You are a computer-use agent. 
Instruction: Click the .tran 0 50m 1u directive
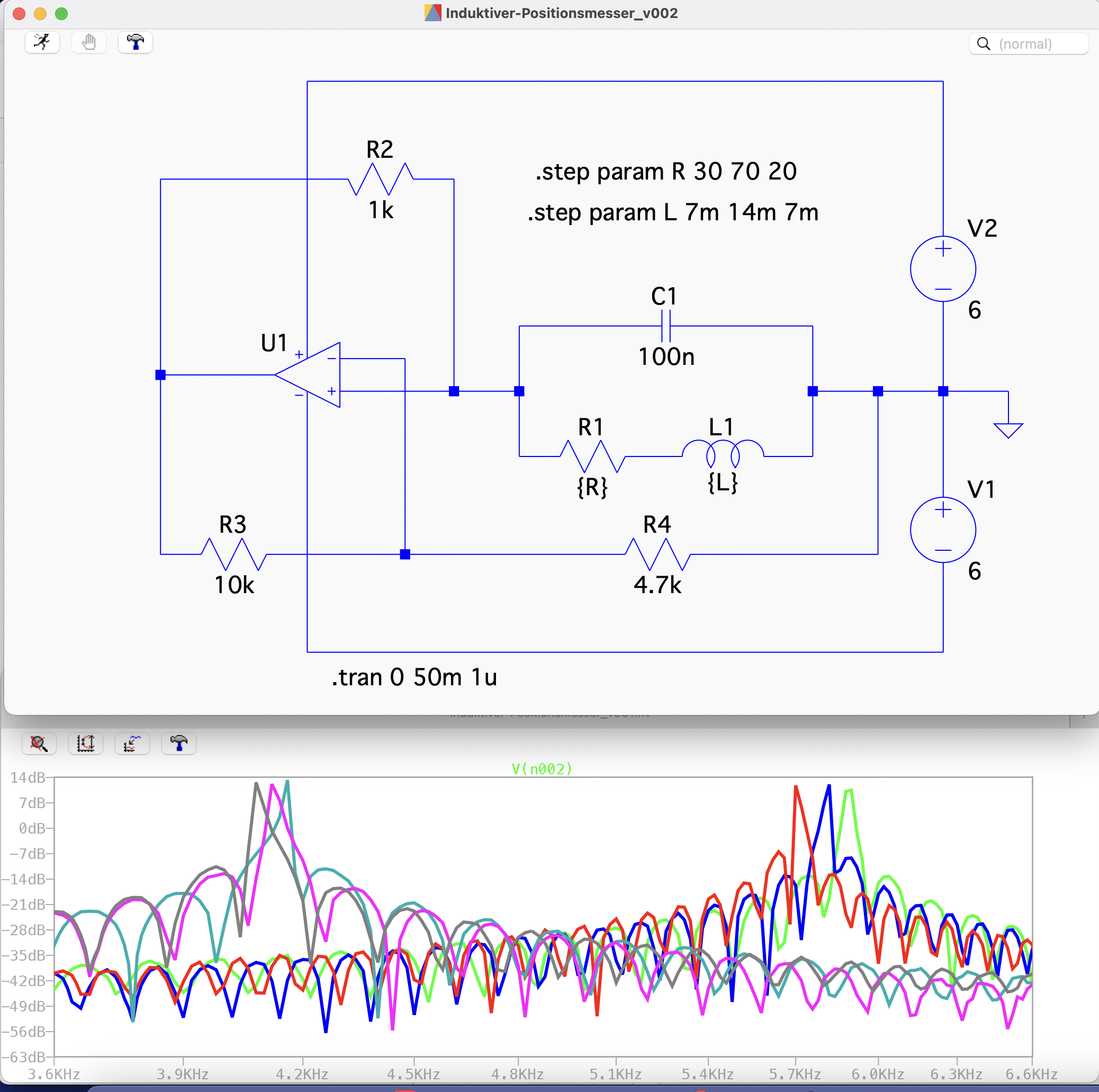pyautogui.click(x=414, y=677)
